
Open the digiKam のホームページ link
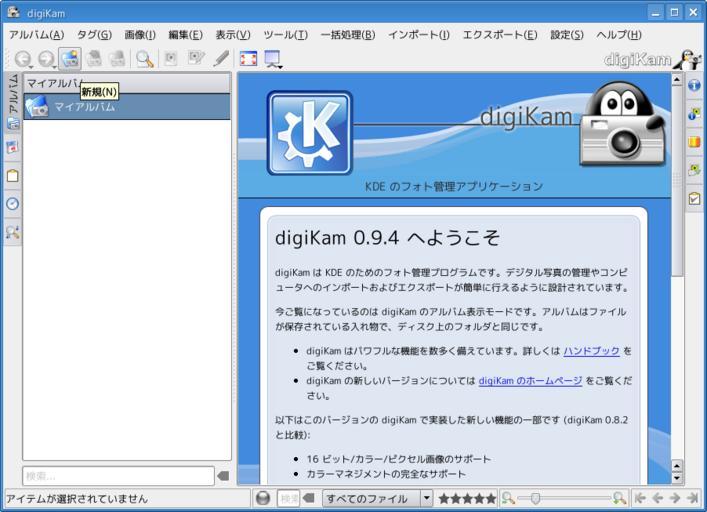coord(529,381)
